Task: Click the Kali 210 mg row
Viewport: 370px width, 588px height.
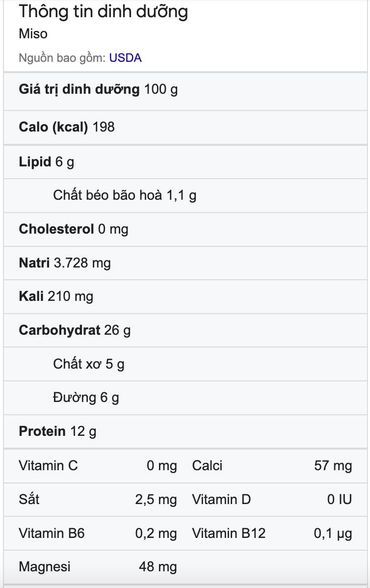Action: coord(186,297)
